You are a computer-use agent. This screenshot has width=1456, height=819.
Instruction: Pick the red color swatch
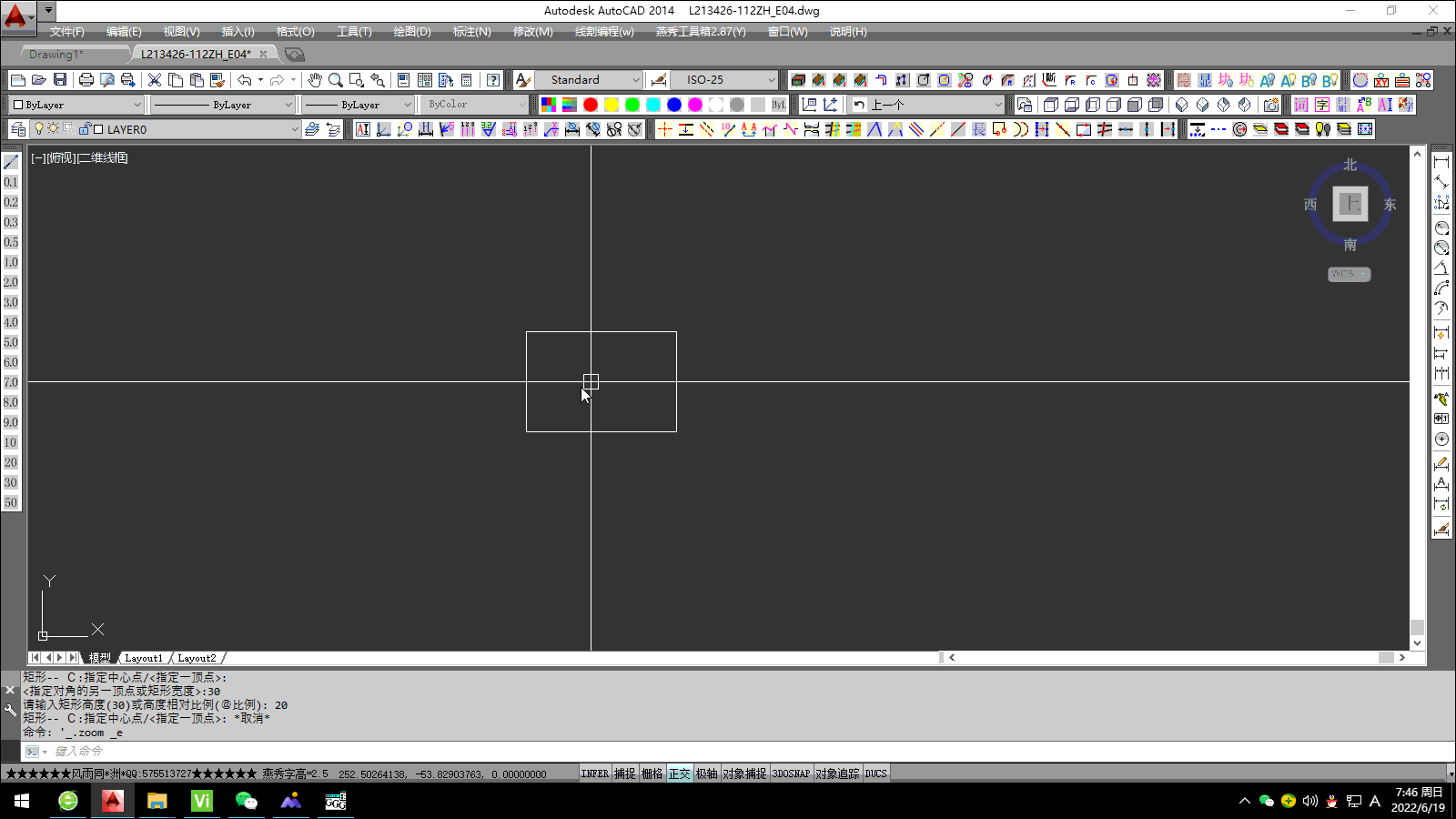point(591,105)
